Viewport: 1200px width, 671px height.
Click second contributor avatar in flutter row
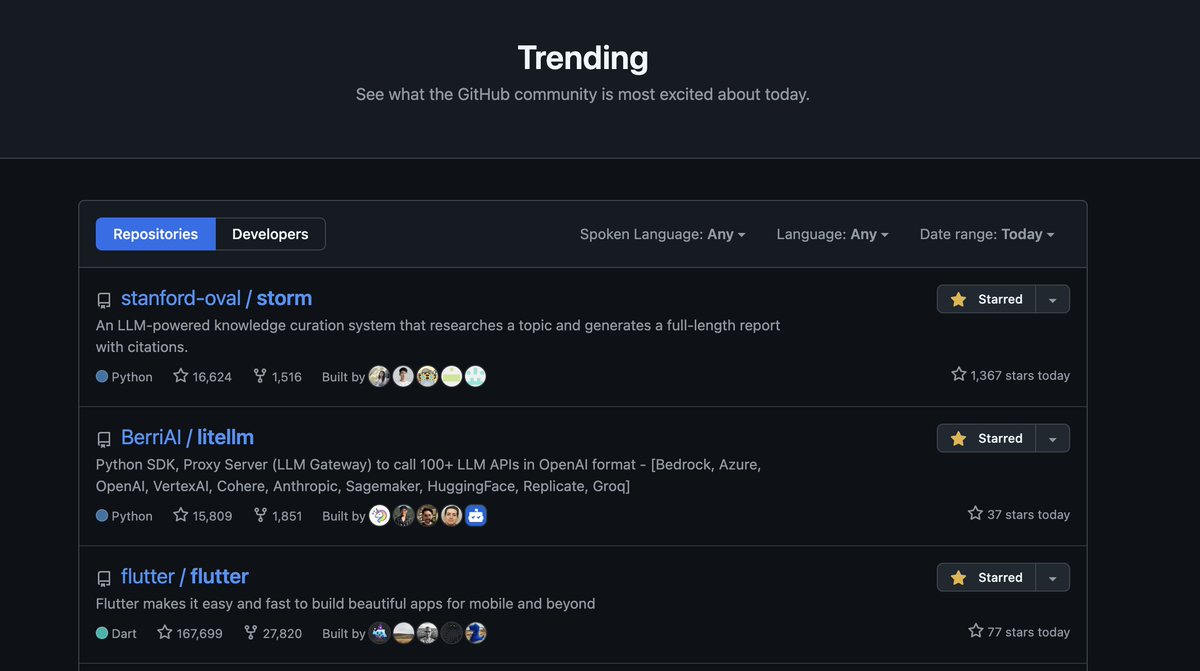coord(403,633)
